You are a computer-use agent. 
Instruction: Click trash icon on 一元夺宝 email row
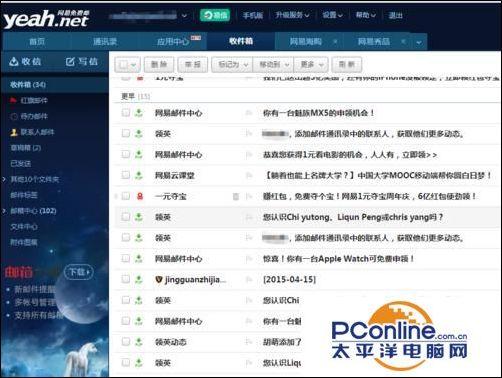(236, 196)
